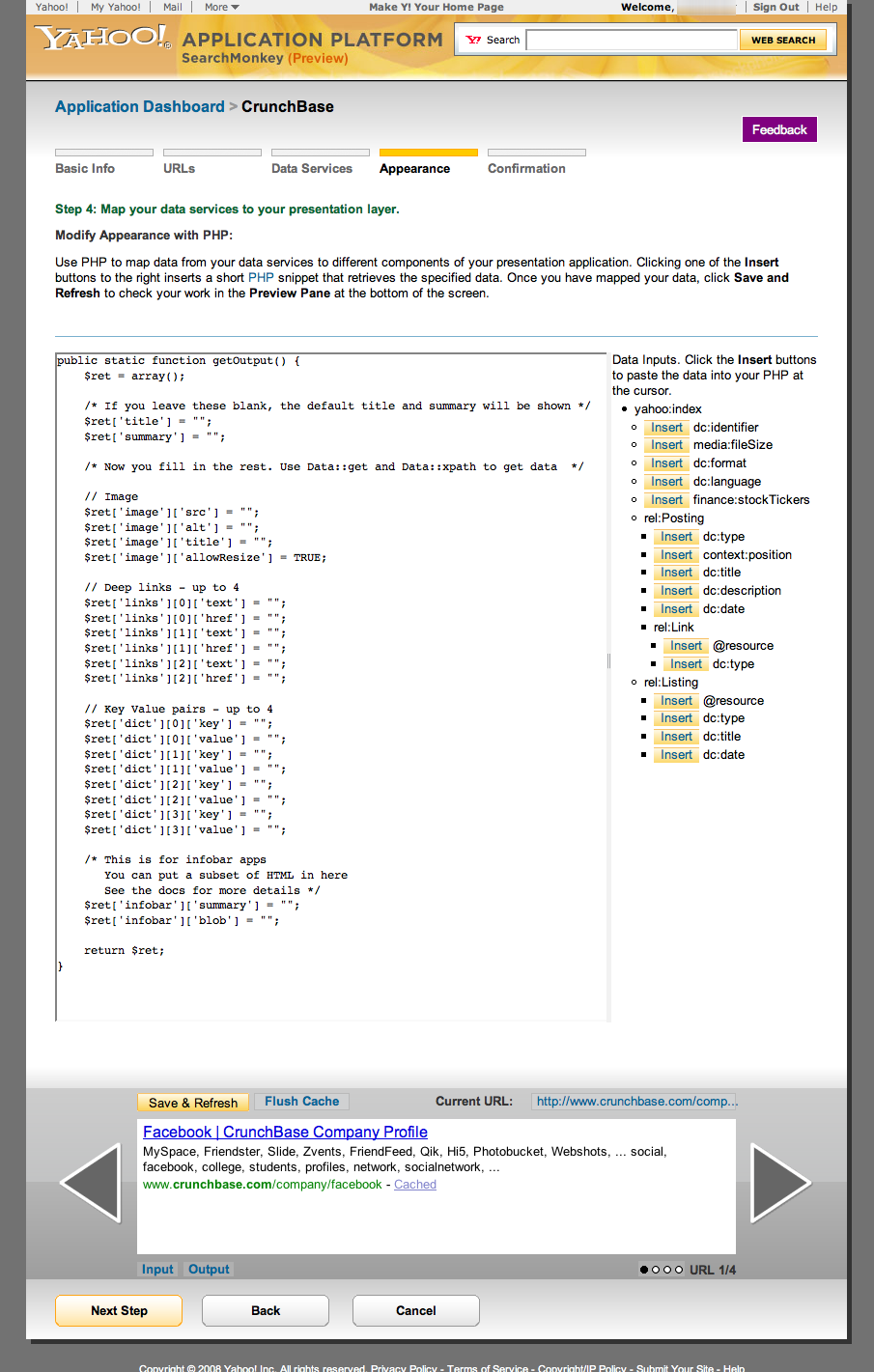
Task: Open Facebook | CrunchBase Company Profile link
Action: (x=285, y=1132)
